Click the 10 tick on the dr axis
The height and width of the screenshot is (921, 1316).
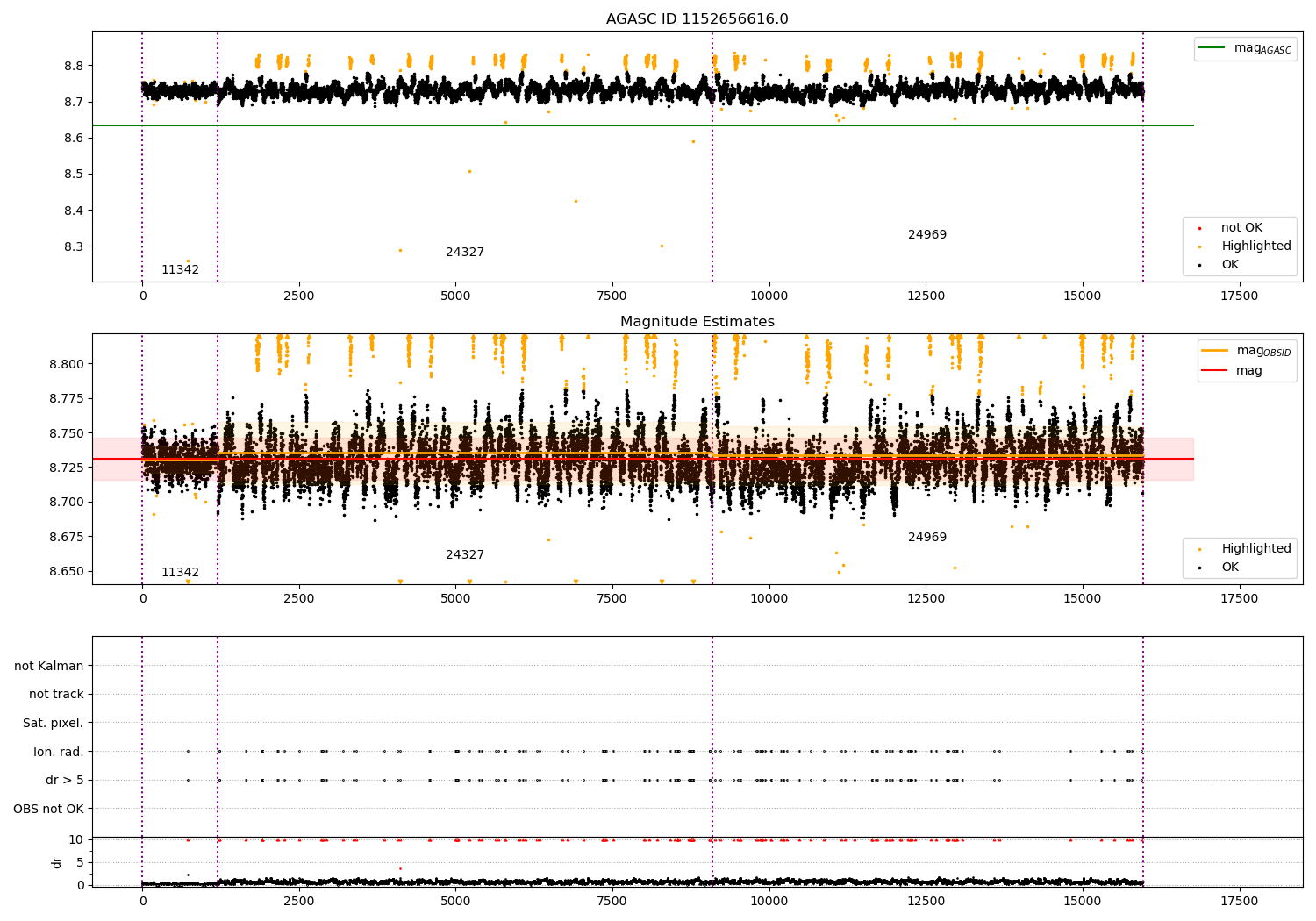click(76, 839)
